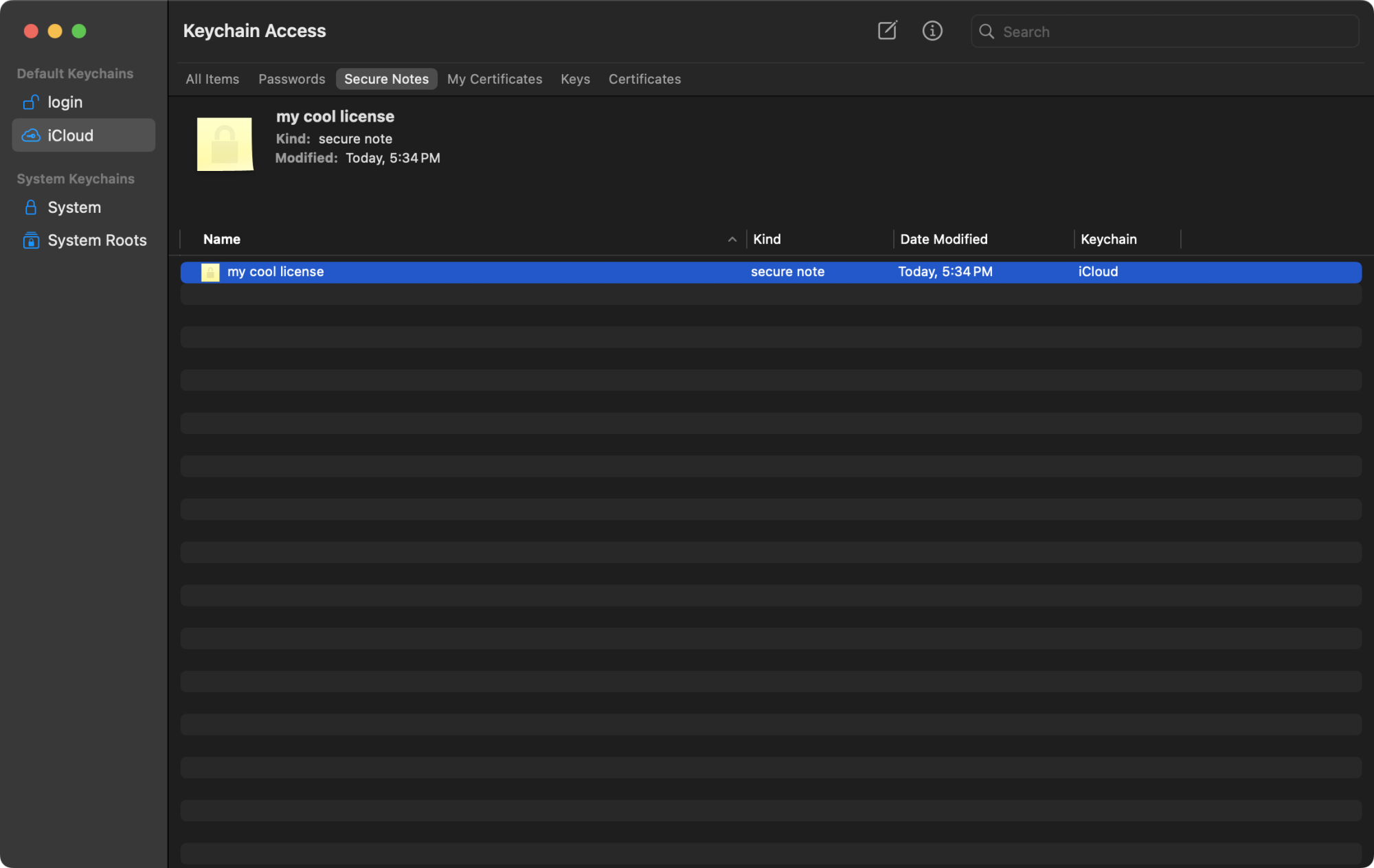Click the 'secure note' kind cell

[787, 272]
